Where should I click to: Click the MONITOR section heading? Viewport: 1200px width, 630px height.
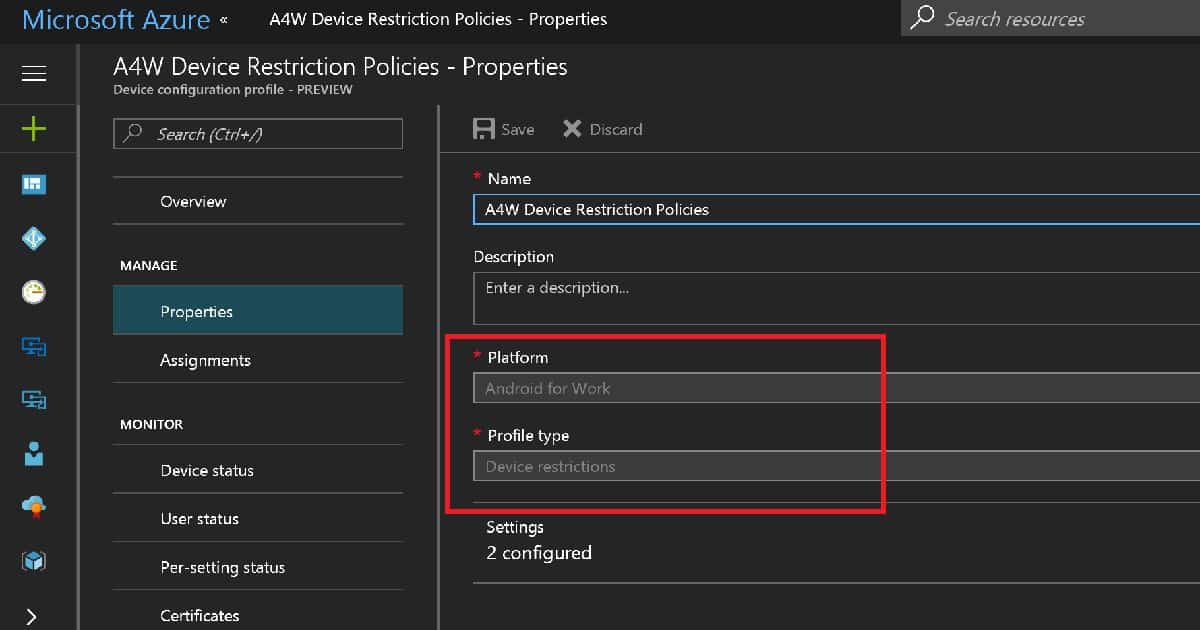click(x=152, y=424)
